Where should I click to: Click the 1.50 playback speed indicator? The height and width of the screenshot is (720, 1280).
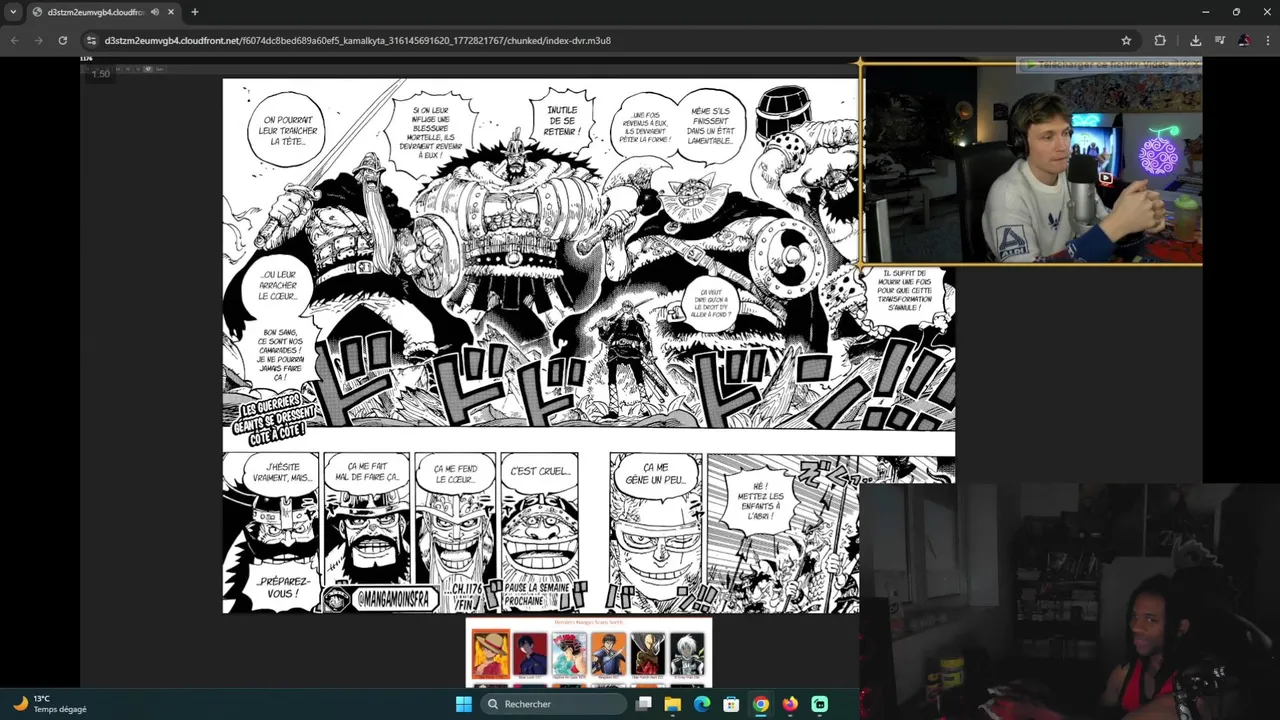coord(101,74)
